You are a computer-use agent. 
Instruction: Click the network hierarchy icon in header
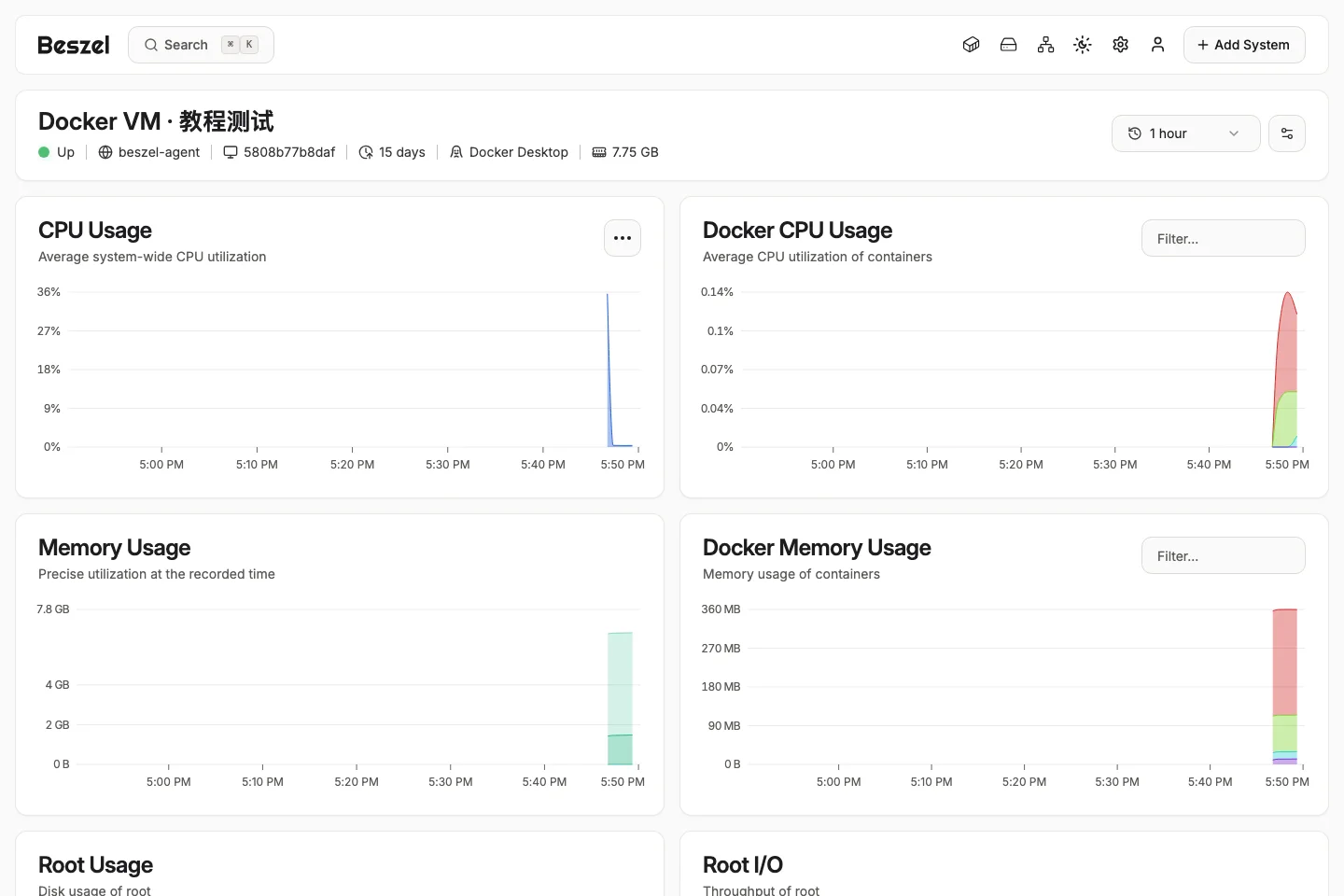pyautogui.click(x=1045, y=45)
